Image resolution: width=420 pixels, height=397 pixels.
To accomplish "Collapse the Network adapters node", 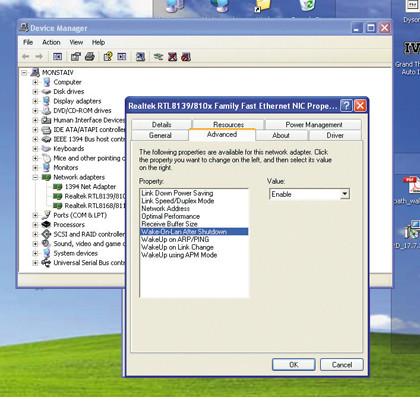I will coord(35,177).
